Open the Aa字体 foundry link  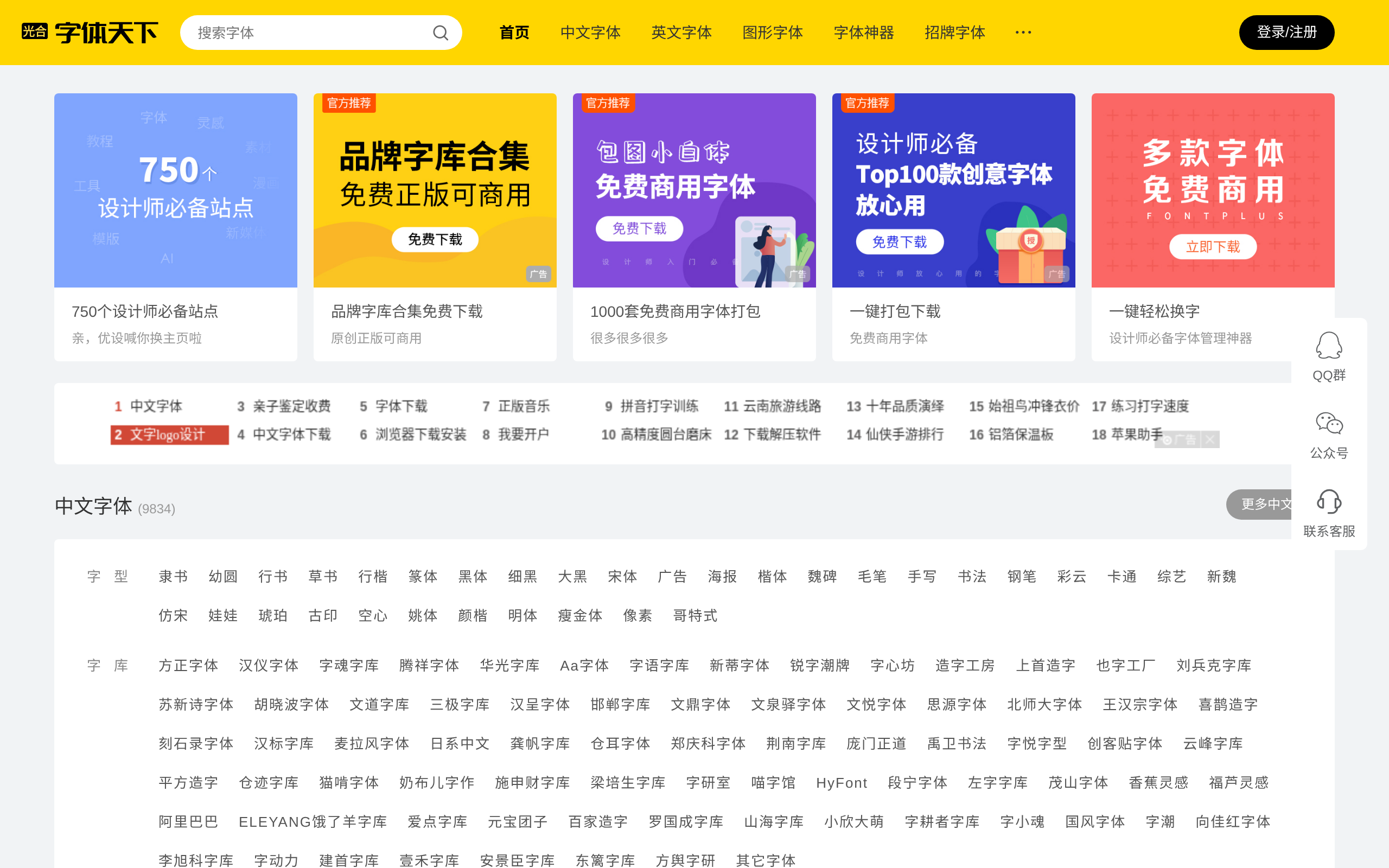584,665
